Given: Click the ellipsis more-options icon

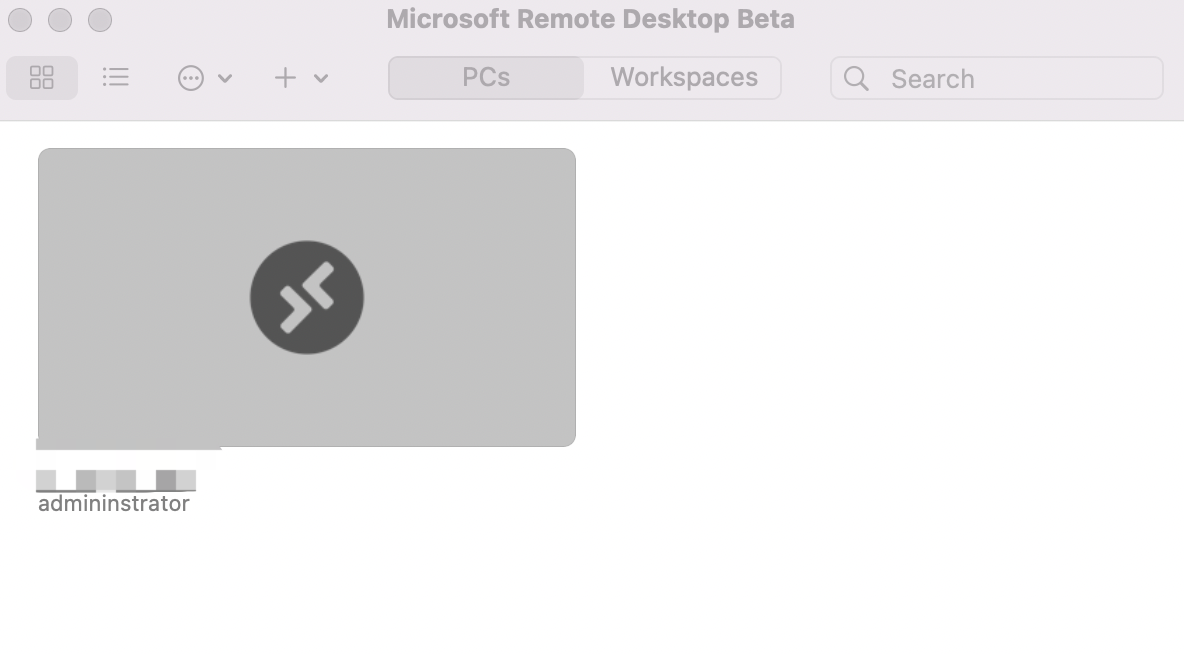Looking at the screenshot, I should [190, 78].
